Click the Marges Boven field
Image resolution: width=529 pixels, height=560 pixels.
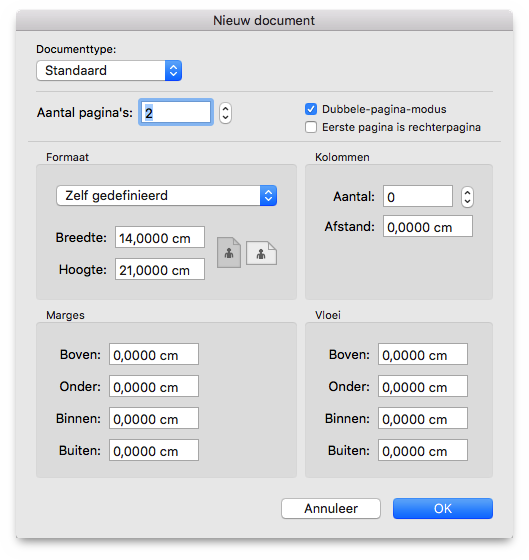154,354
